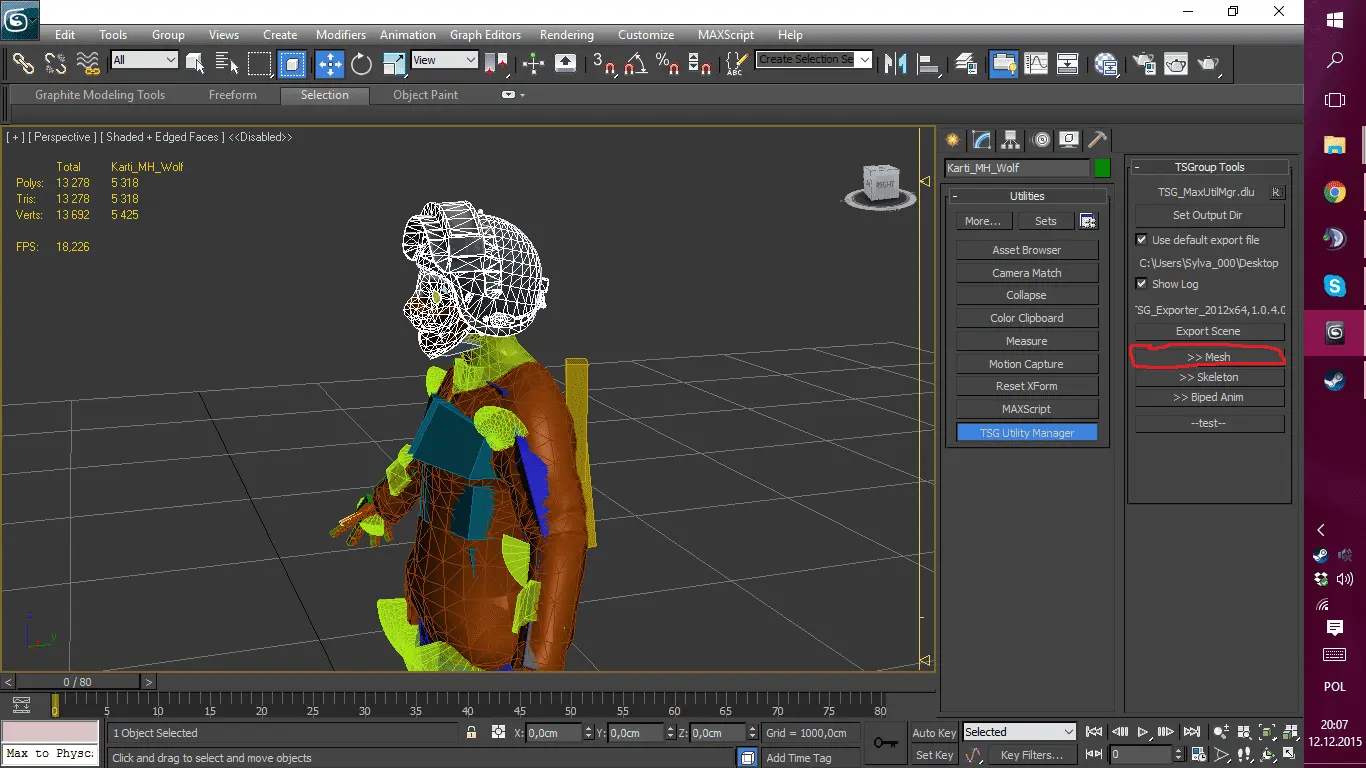Activate the Select and Rotate tool
The image size is (1366, 768).
[x=361, y=64]
